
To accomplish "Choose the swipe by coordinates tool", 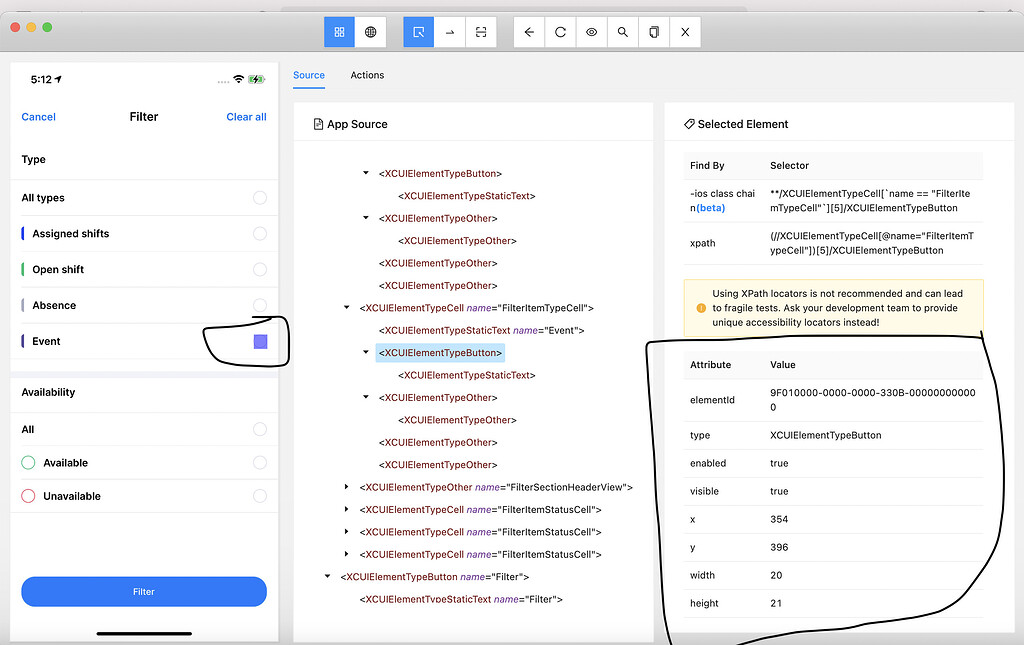I will pyautogui.click(x=449, y=31).
